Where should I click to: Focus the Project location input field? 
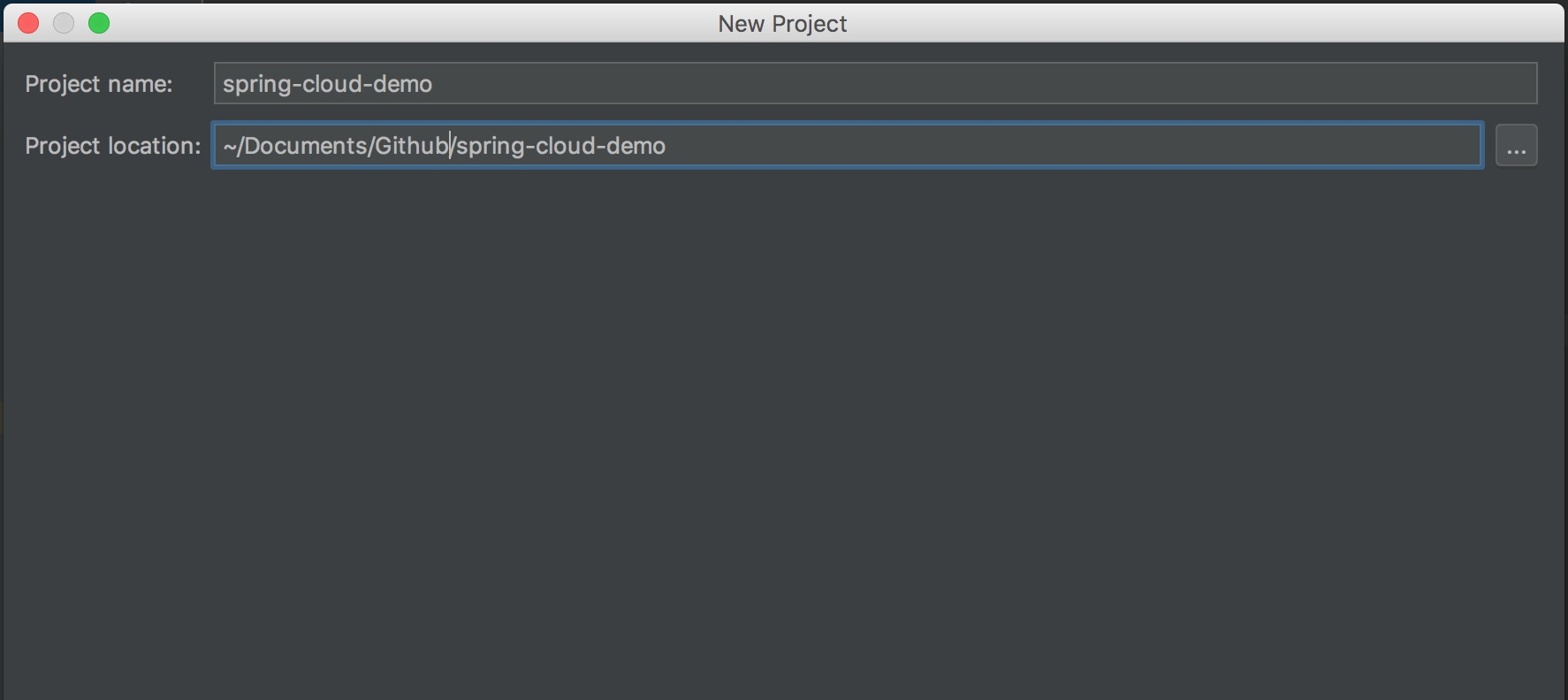click(972, 146)
